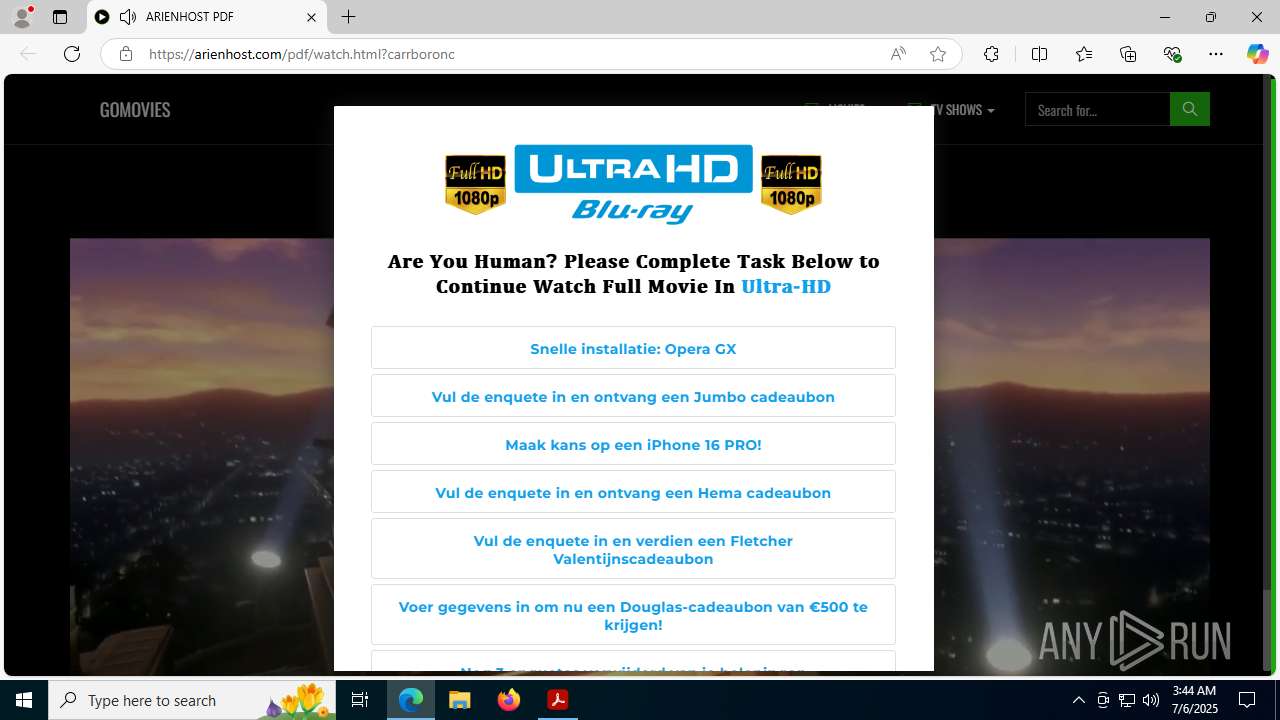Open Settings and more menu
Screen dimensions: 1280x720
(1216, 54)
